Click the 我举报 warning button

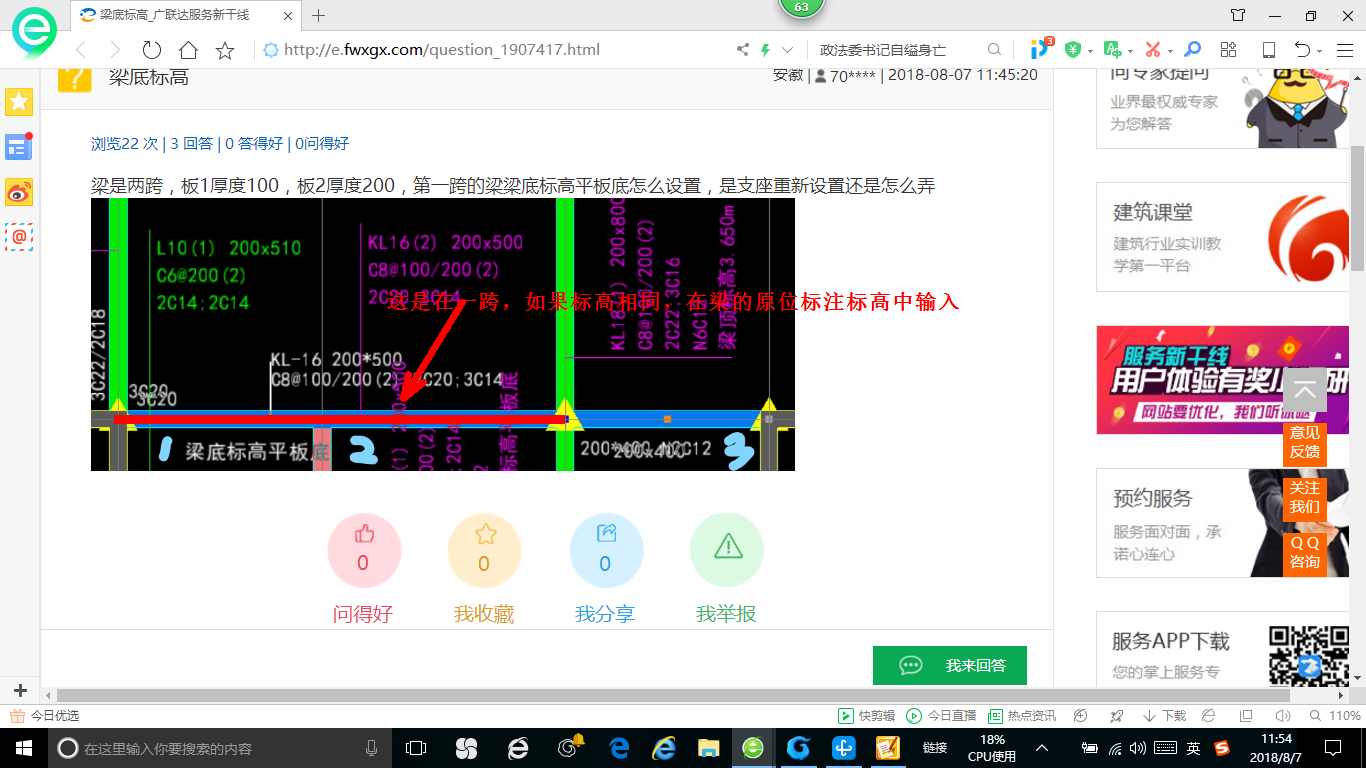[x=727, y=551]
